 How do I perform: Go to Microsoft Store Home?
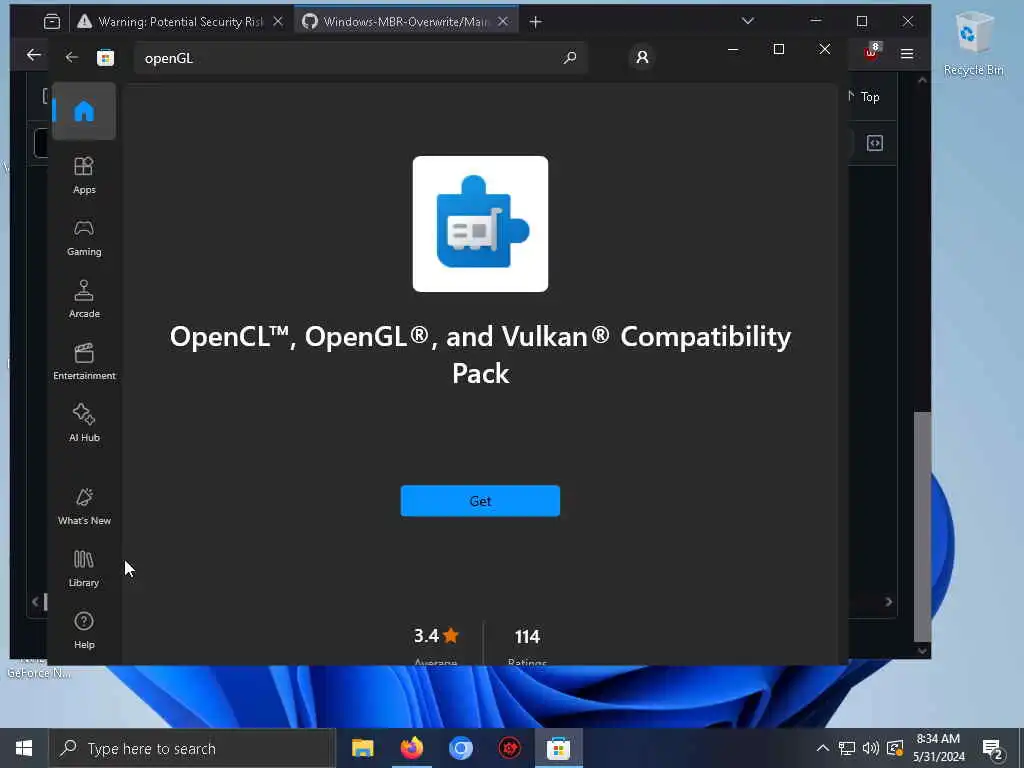point(84,111)
